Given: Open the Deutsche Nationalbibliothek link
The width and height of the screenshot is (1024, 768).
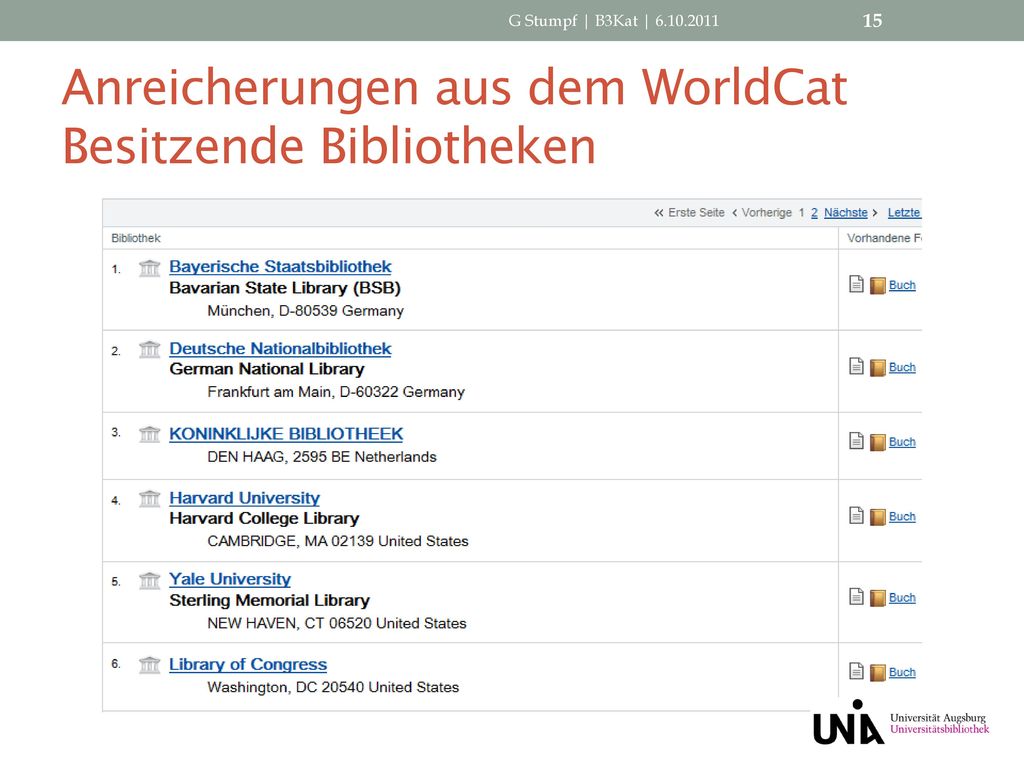Looking at the screenshot, I should click(280, 349).
